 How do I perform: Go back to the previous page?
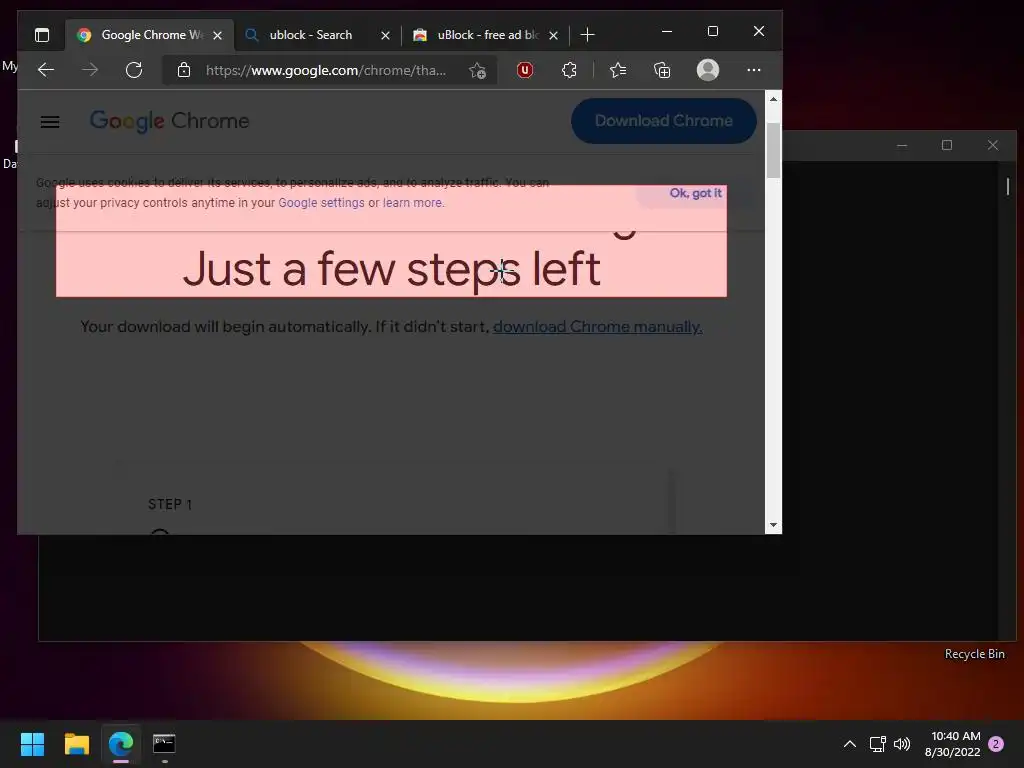click(x=46, y=70)
